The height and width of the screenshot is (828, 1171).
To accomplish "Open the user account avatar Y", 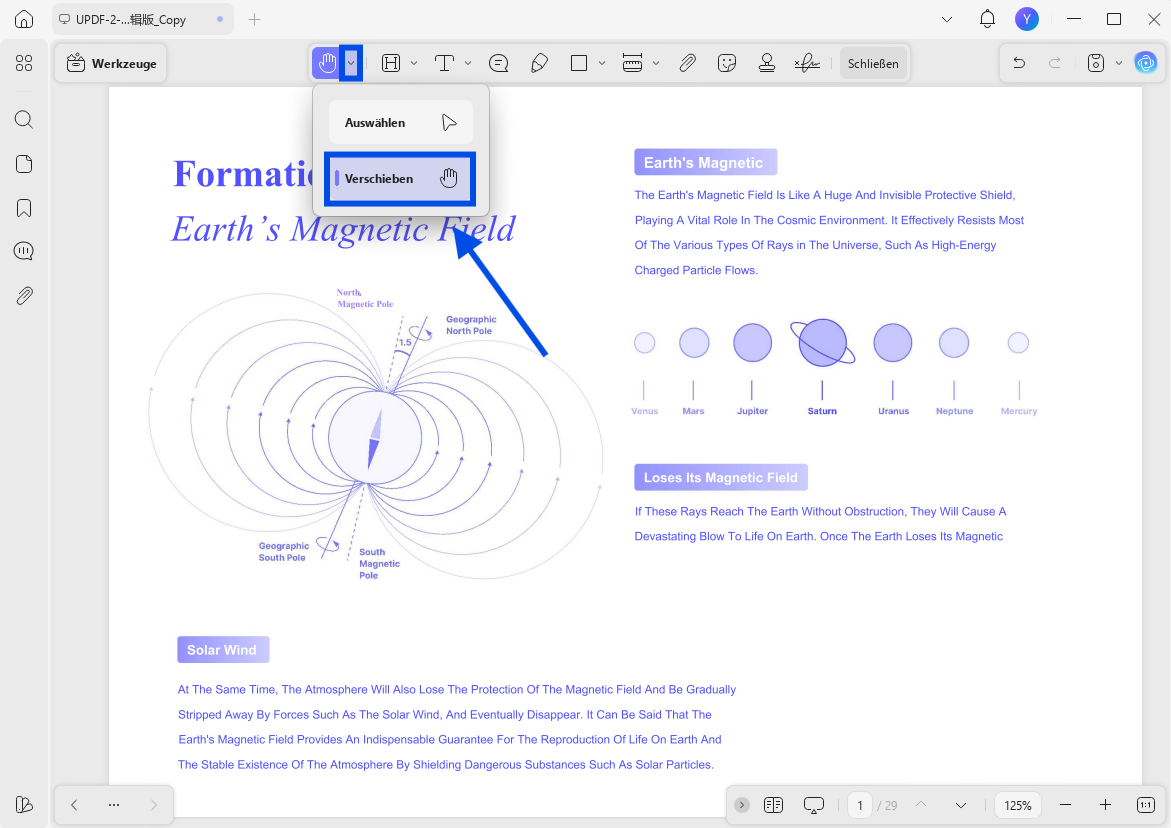I will pos(1027,19).
